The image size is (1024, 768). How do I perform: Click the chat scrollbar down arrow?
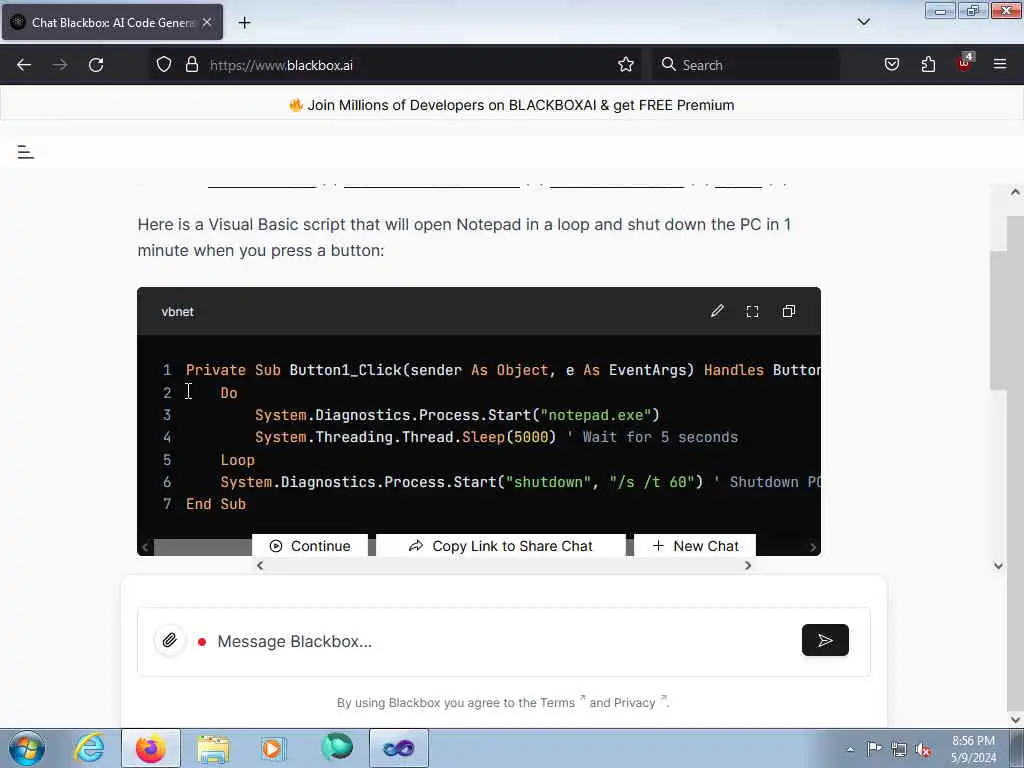(999, 566)
